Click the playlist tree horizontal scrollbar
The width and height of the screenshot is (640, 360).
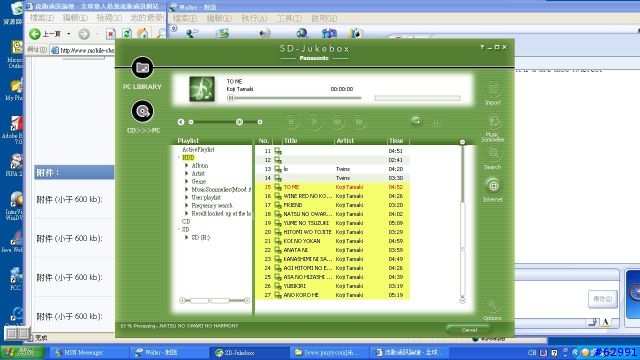[x=215, y=301]
